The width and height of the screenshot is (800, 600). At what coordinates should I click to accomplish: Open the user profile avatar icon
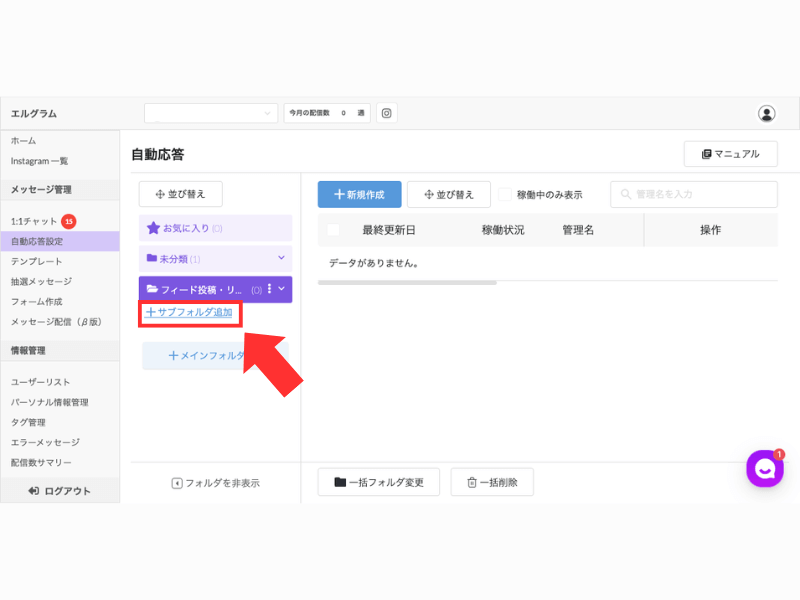[766, 113]
